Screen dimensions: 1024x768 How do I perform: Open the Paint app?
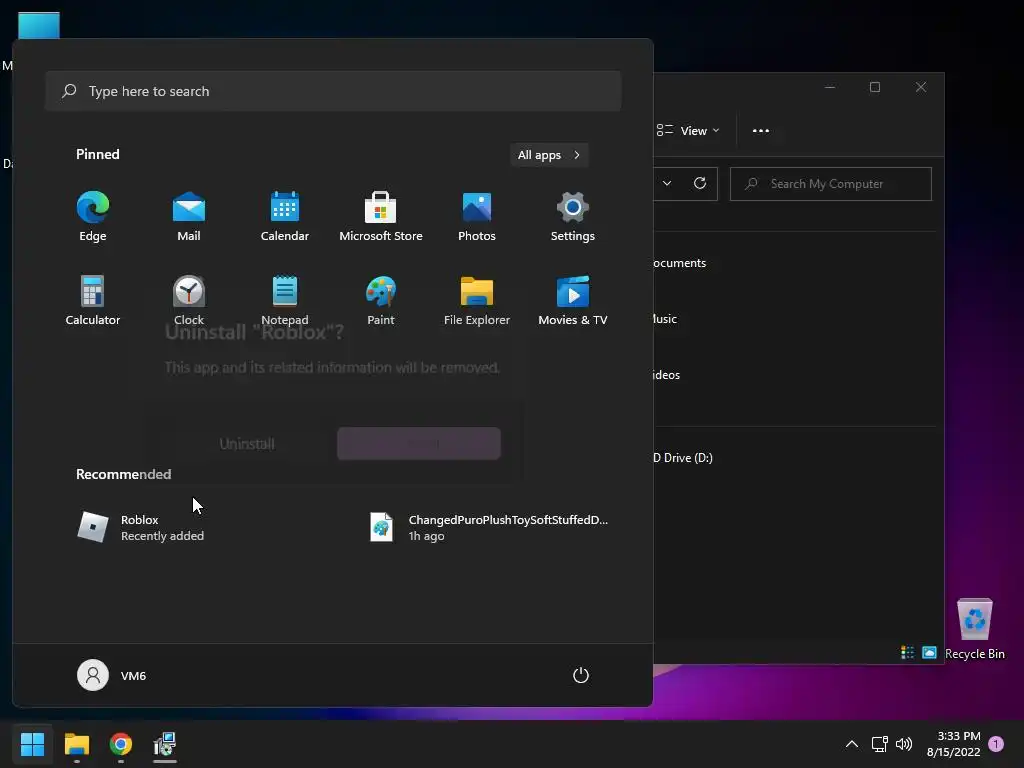tap(381, 300)
